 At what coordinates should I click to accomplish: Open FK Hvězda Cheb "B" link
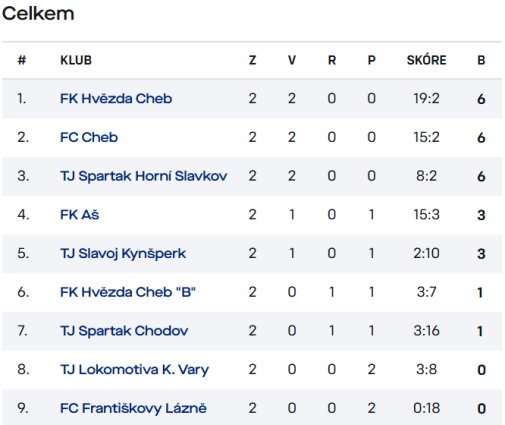tap(128, 292)
